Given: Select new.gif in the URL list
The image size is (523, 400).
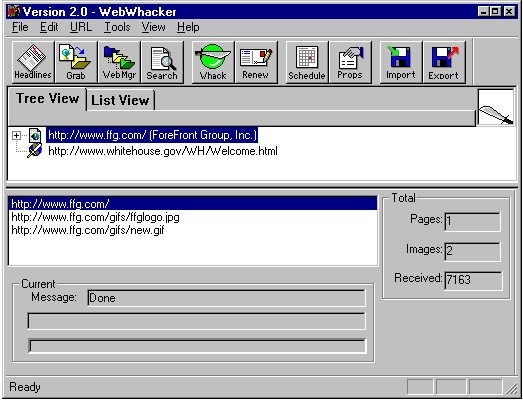Looking at the screenshot, I should pos(88,230).
